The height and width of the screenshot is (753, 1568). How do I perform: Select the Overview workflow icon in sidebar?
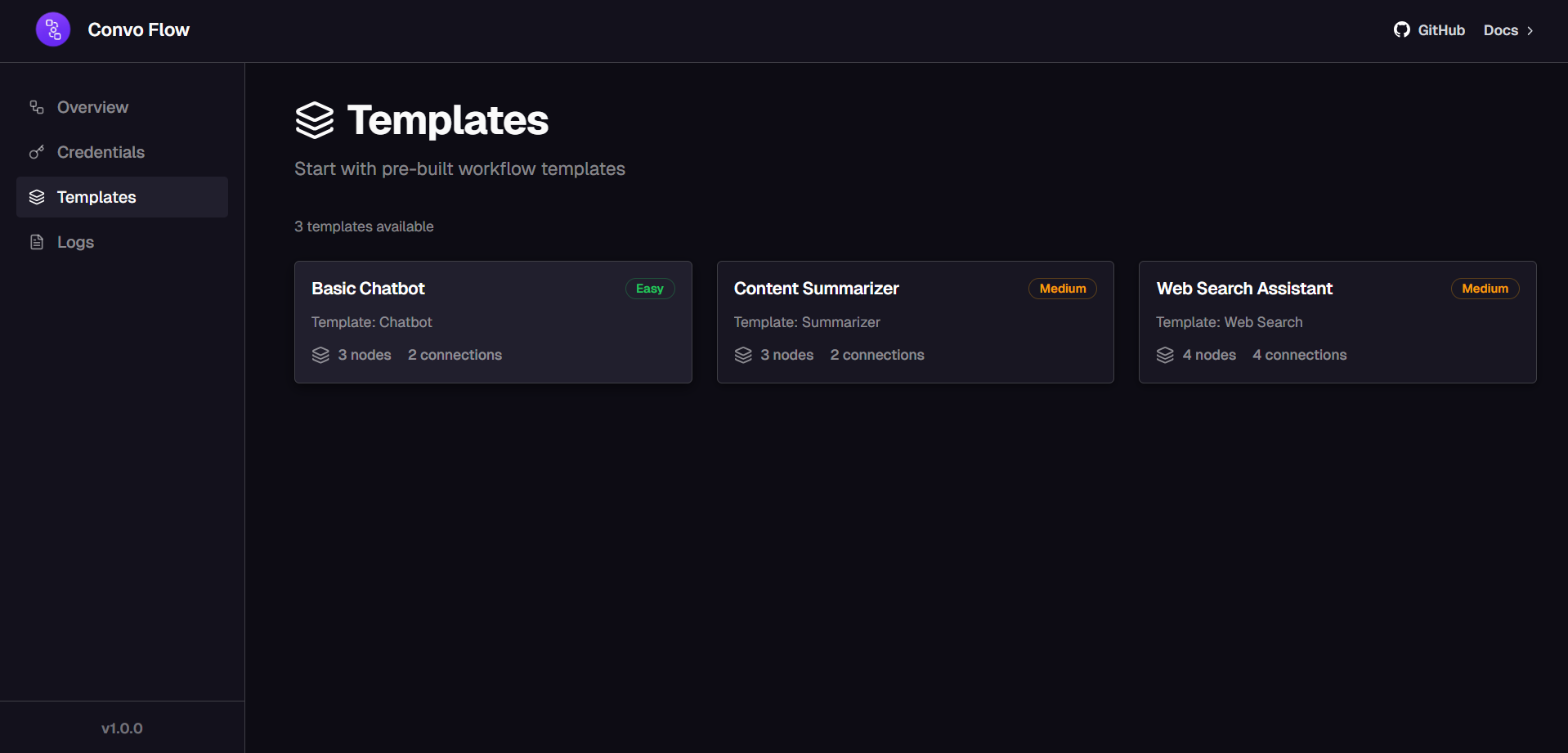click(35, 106)
